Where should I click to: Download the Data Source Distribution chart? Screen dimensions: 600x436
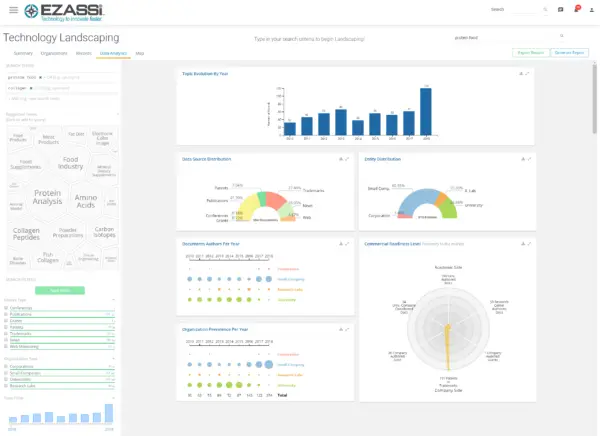[x=341, y=159]
